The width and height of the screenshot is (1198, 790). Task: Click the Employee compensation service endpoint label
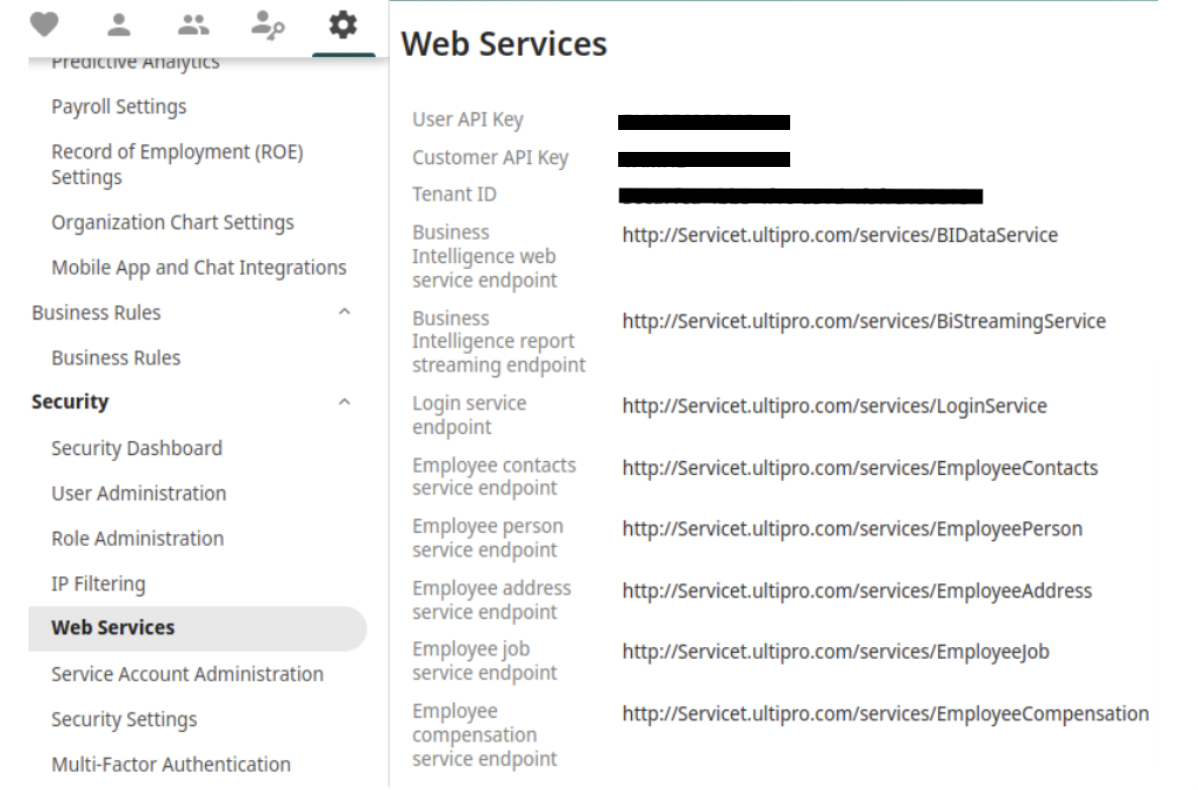[484, 735]
